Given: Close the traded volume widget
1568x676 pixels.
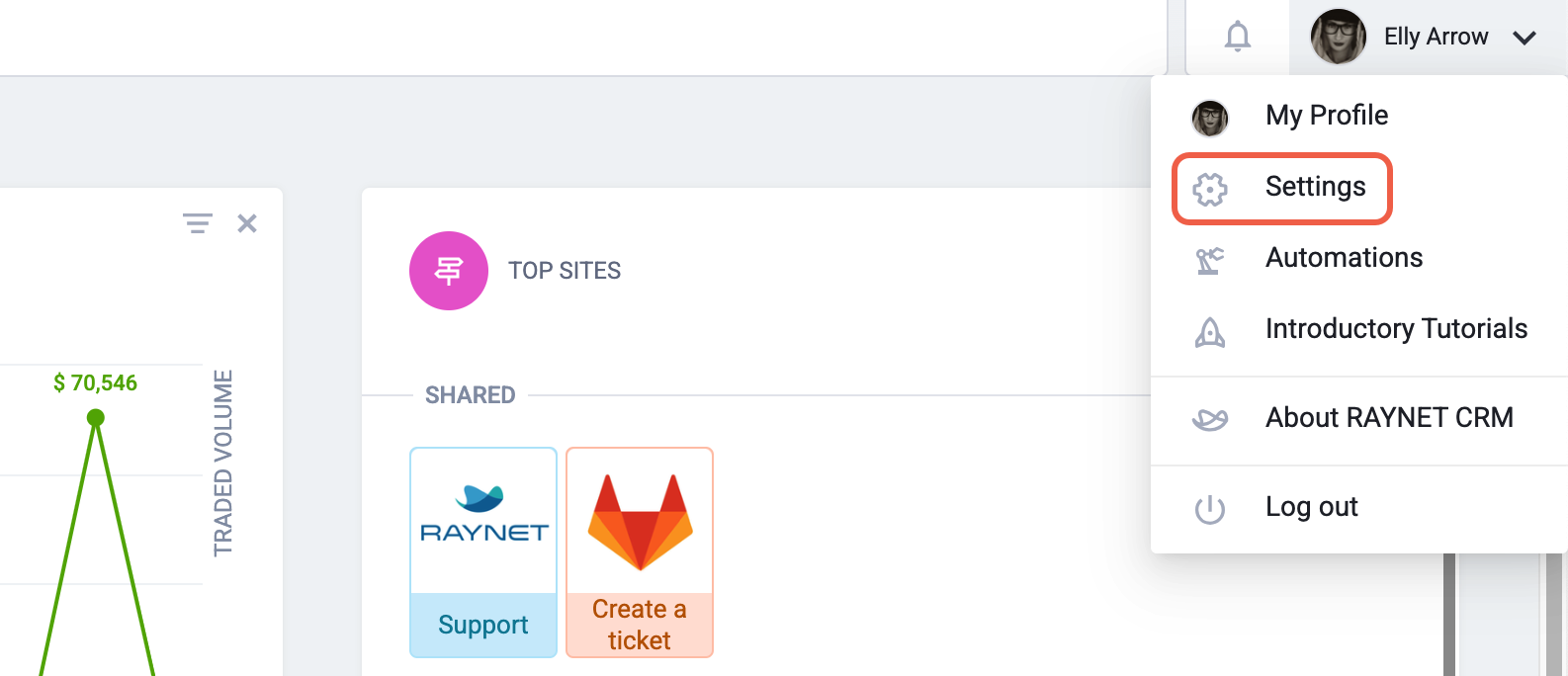Looking at the screenshot, I should pyautogui.click(x=247, y=222).
